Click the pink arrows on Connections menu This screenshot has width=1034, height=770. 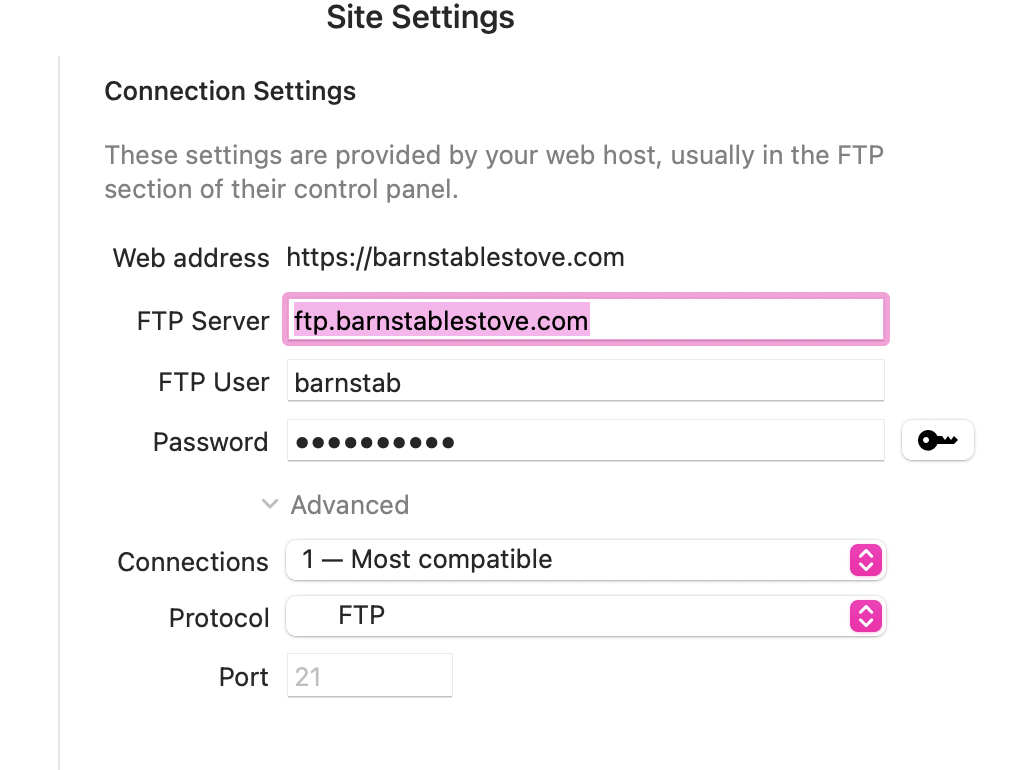866,560
